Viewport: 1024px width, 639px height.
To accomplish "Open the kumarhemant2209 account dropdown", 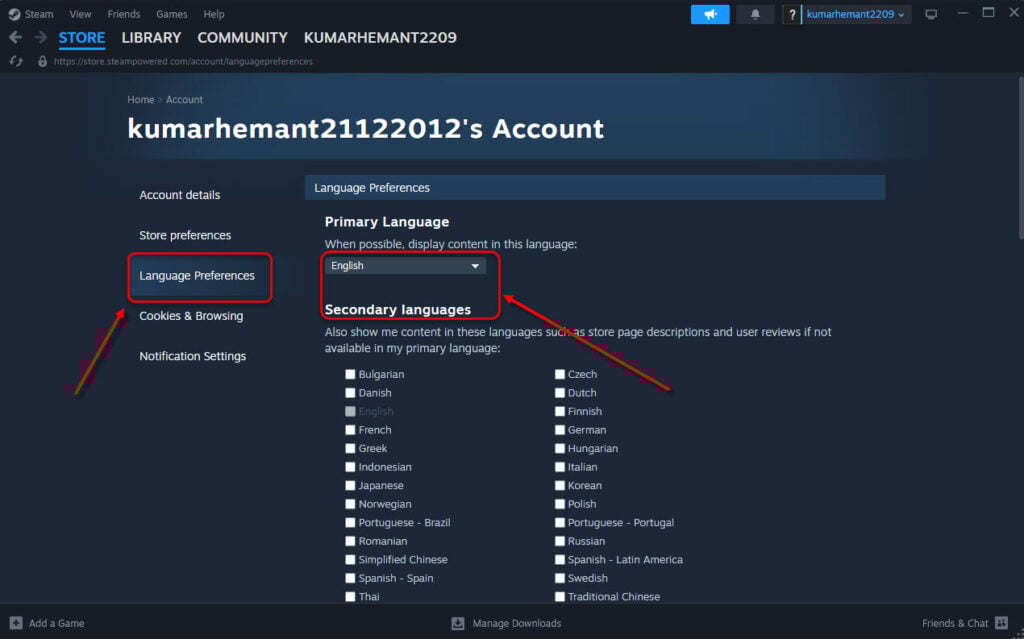I will pyautogui.click(x=856, y=14).
